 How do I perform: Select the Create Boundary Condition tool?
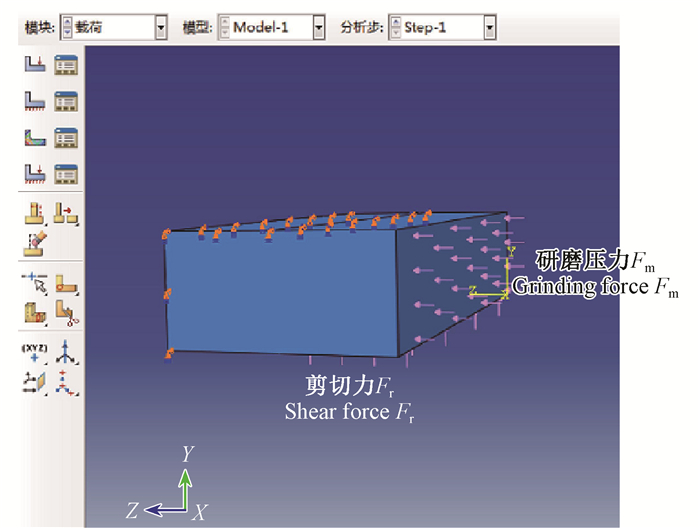pyautogui.click(x=35, y=101)
